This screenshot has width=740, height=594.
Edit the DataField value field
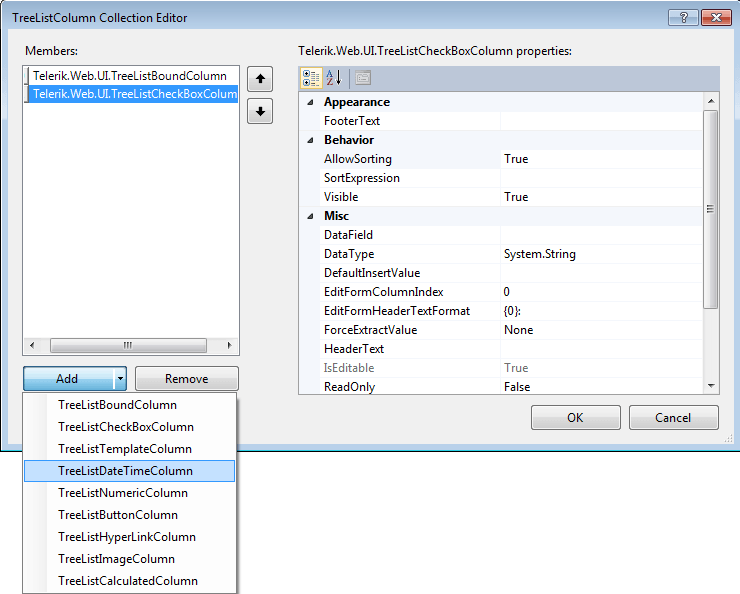601,235
